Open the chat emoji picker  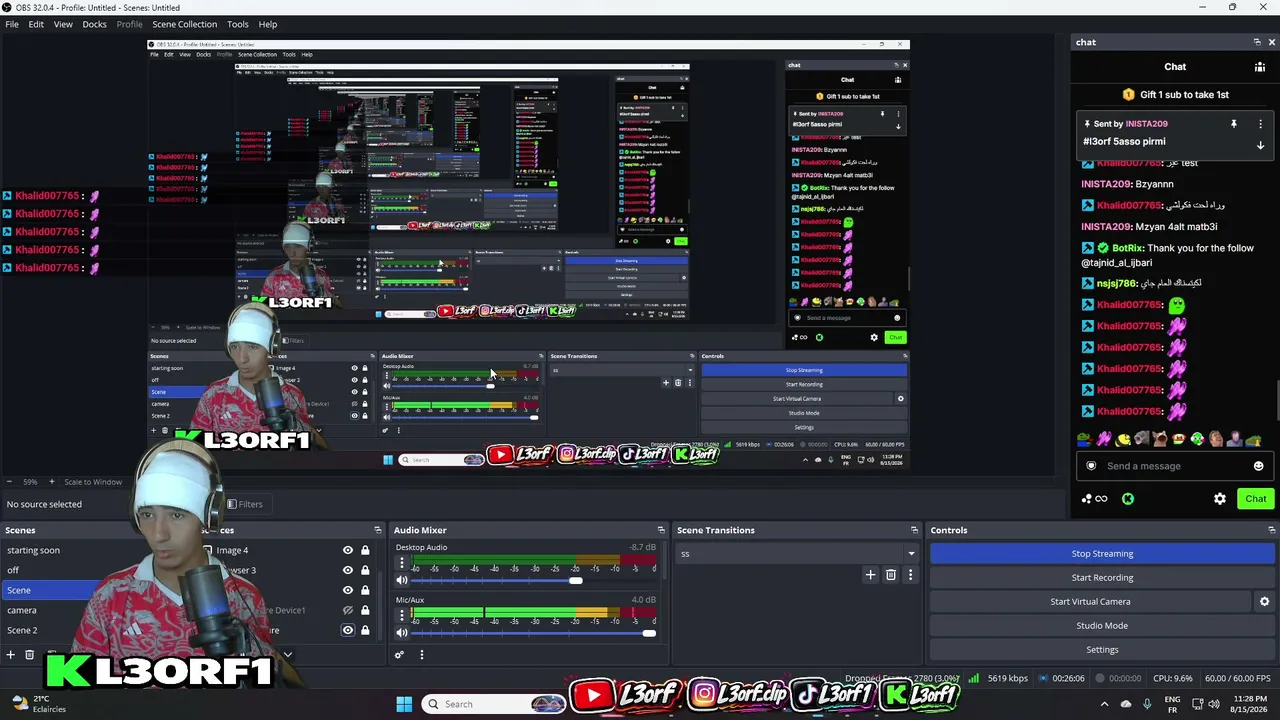[1258, 466]
